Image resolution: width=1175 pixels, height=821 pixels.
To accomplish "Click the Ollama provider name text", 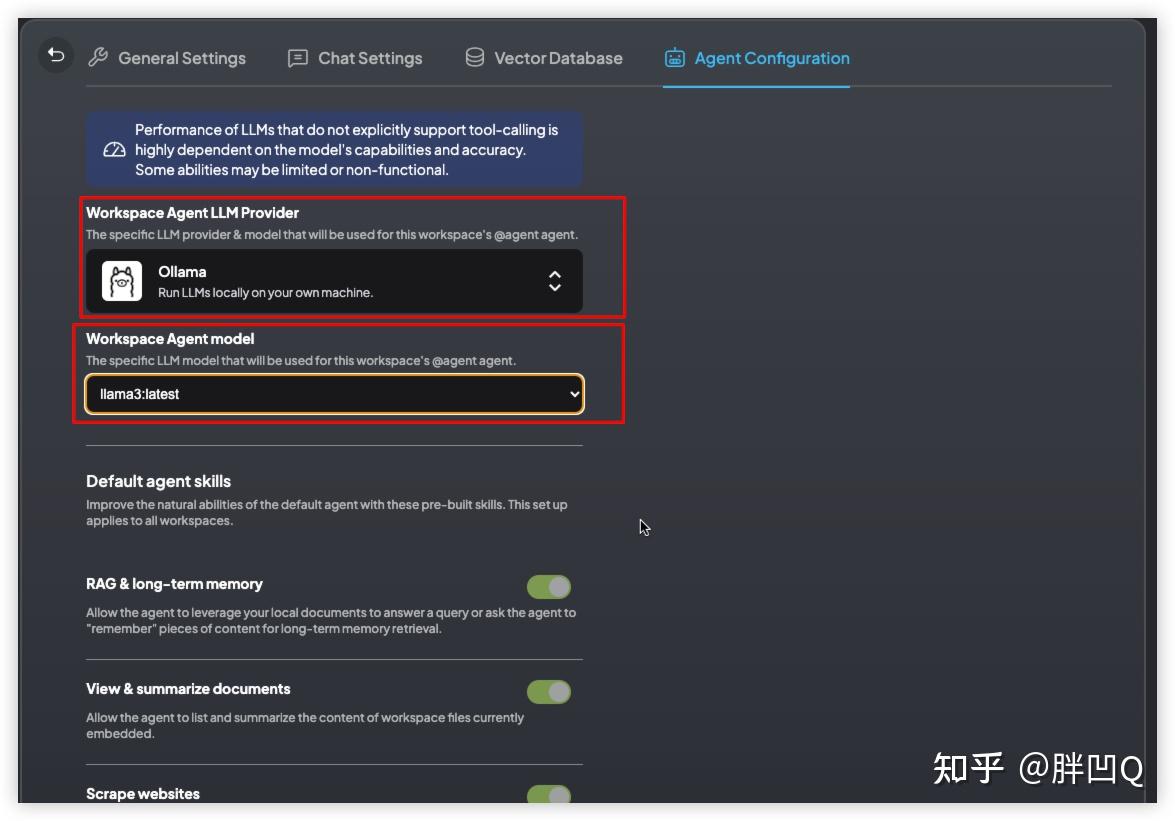I will (182, 272).
